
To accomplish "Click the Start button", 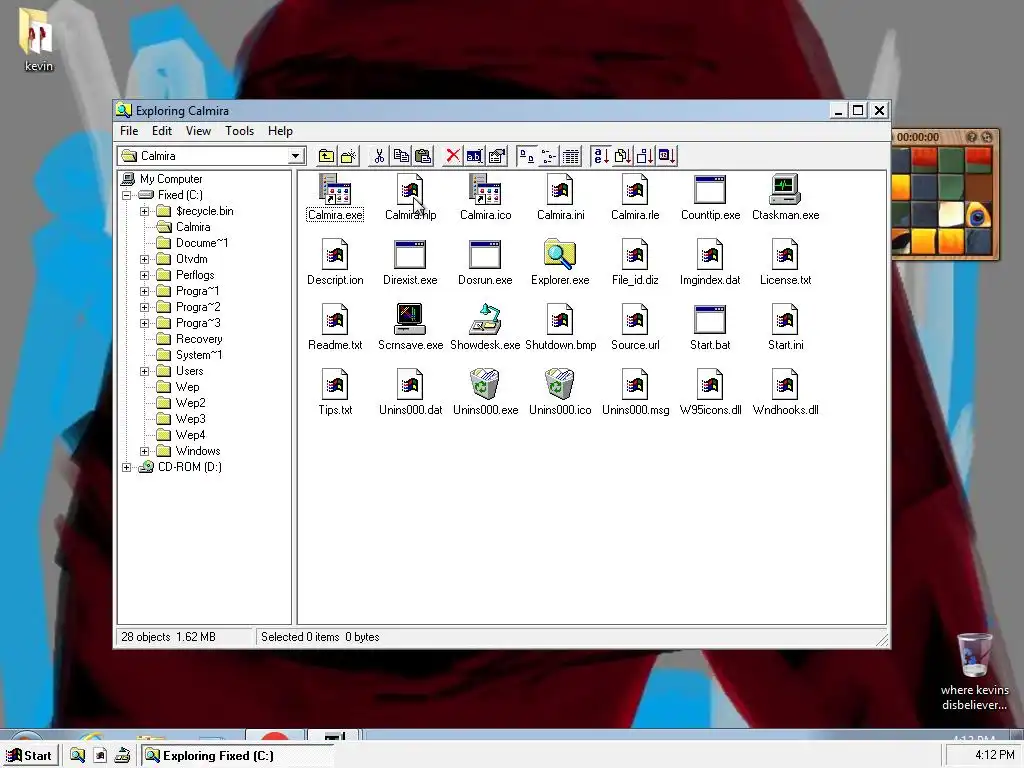I will pos(29,756).
